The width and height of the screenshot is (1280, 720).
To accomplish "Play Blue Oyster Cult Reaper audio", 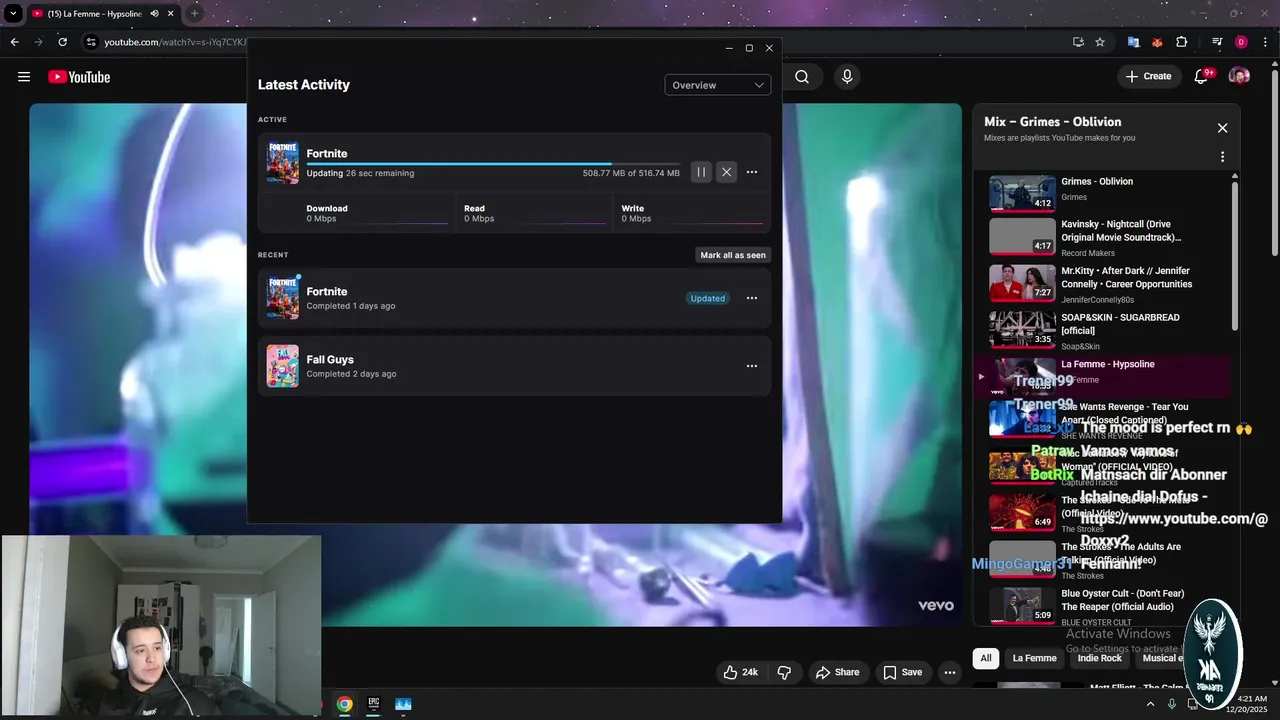I will pos(1107,606).
